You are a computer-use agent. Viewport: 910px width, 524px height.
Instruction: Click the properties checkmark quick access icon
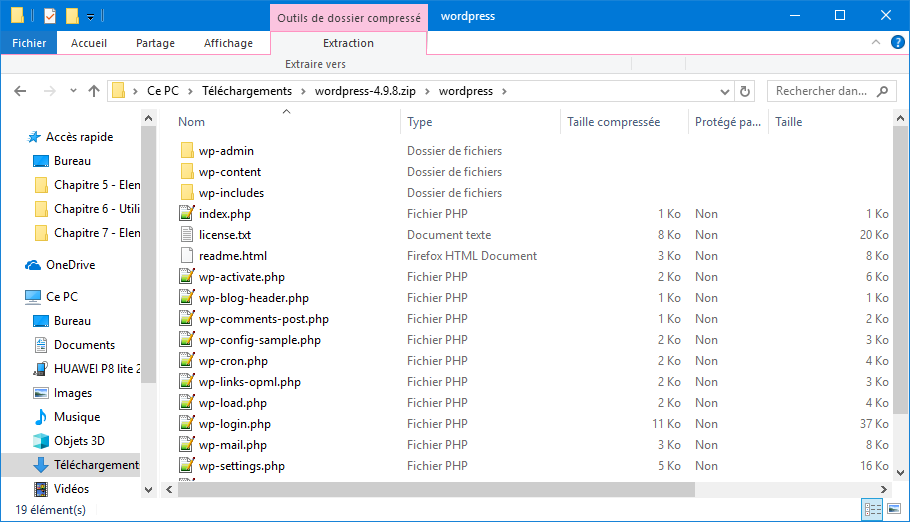(50, 16)
